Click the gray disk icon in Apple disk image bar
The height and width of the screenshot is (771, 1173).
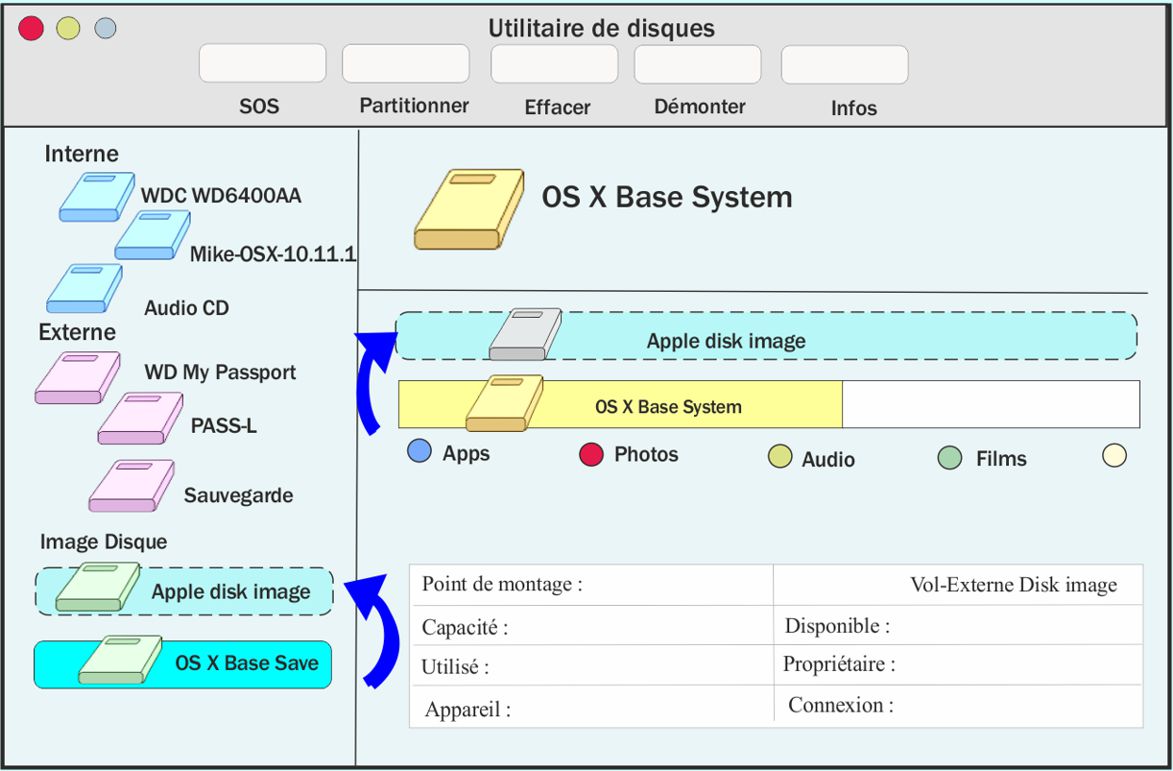click(525, 334)
